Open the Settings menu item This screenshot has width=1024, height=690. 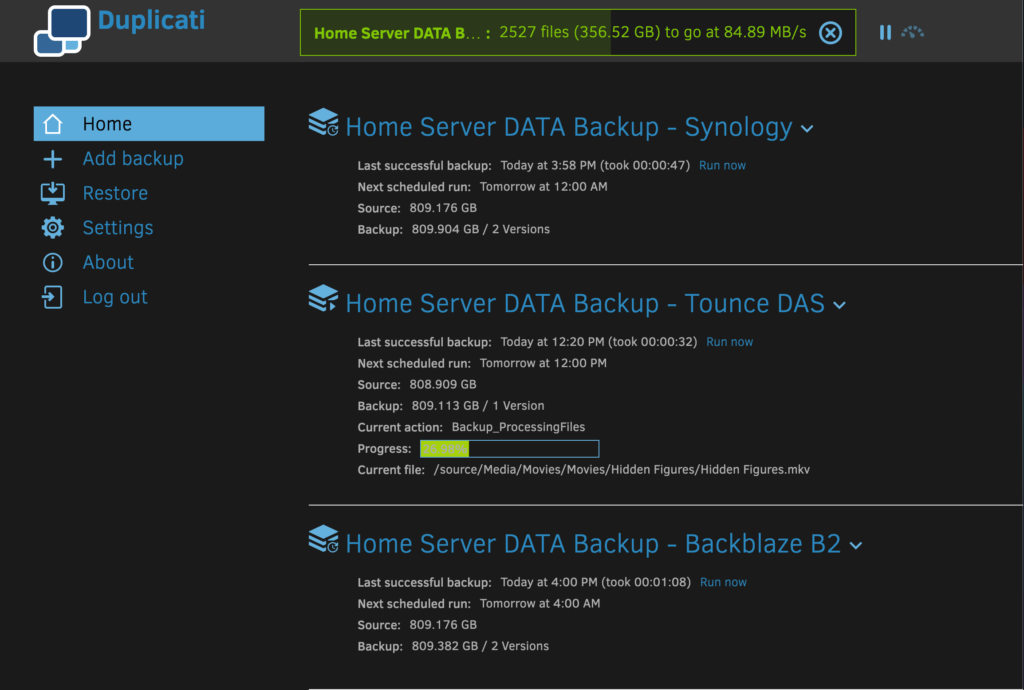pos(118,228)
